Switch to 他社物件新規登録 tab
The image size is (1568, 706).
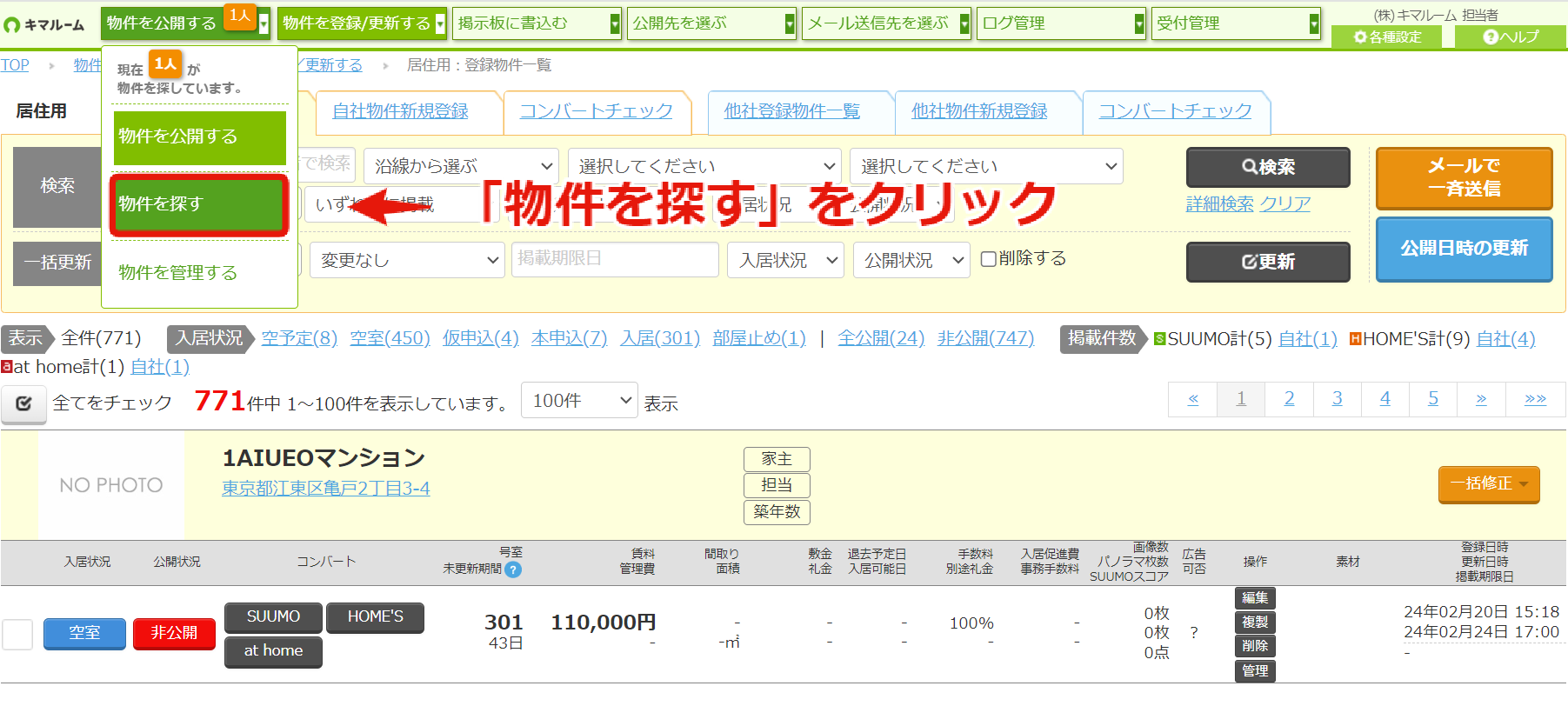[x=979, y=111]
